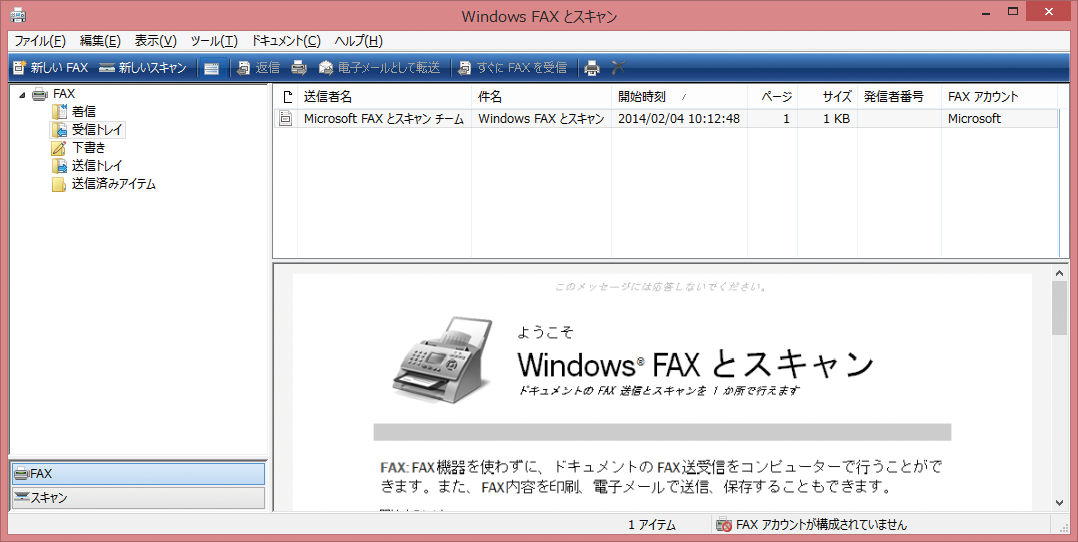Select the 着信 folder in tree
This screenshot has width=1078, height=542.
[x=83, y=112]
